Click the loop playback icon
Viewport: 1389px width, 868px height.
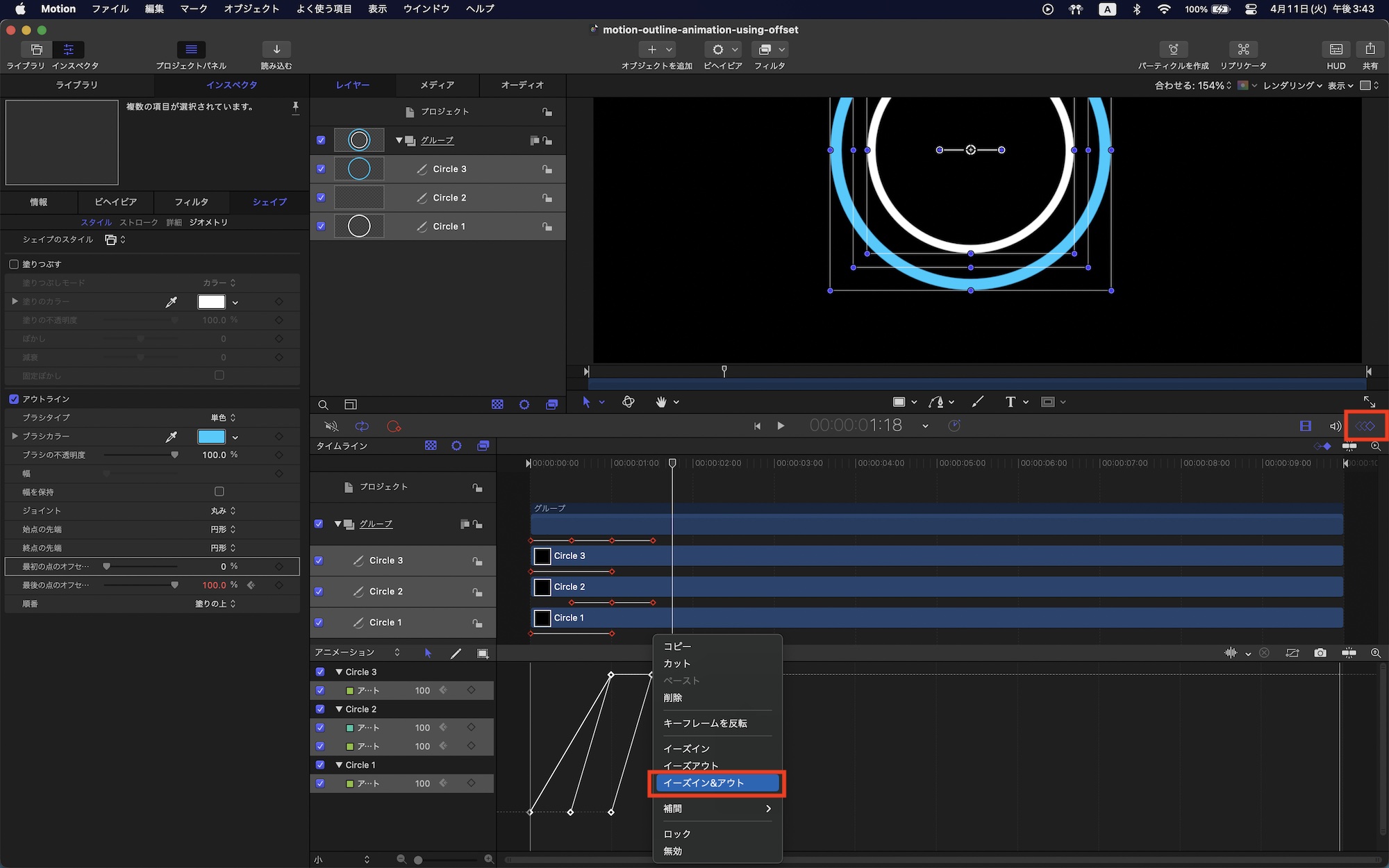[362, 426]
